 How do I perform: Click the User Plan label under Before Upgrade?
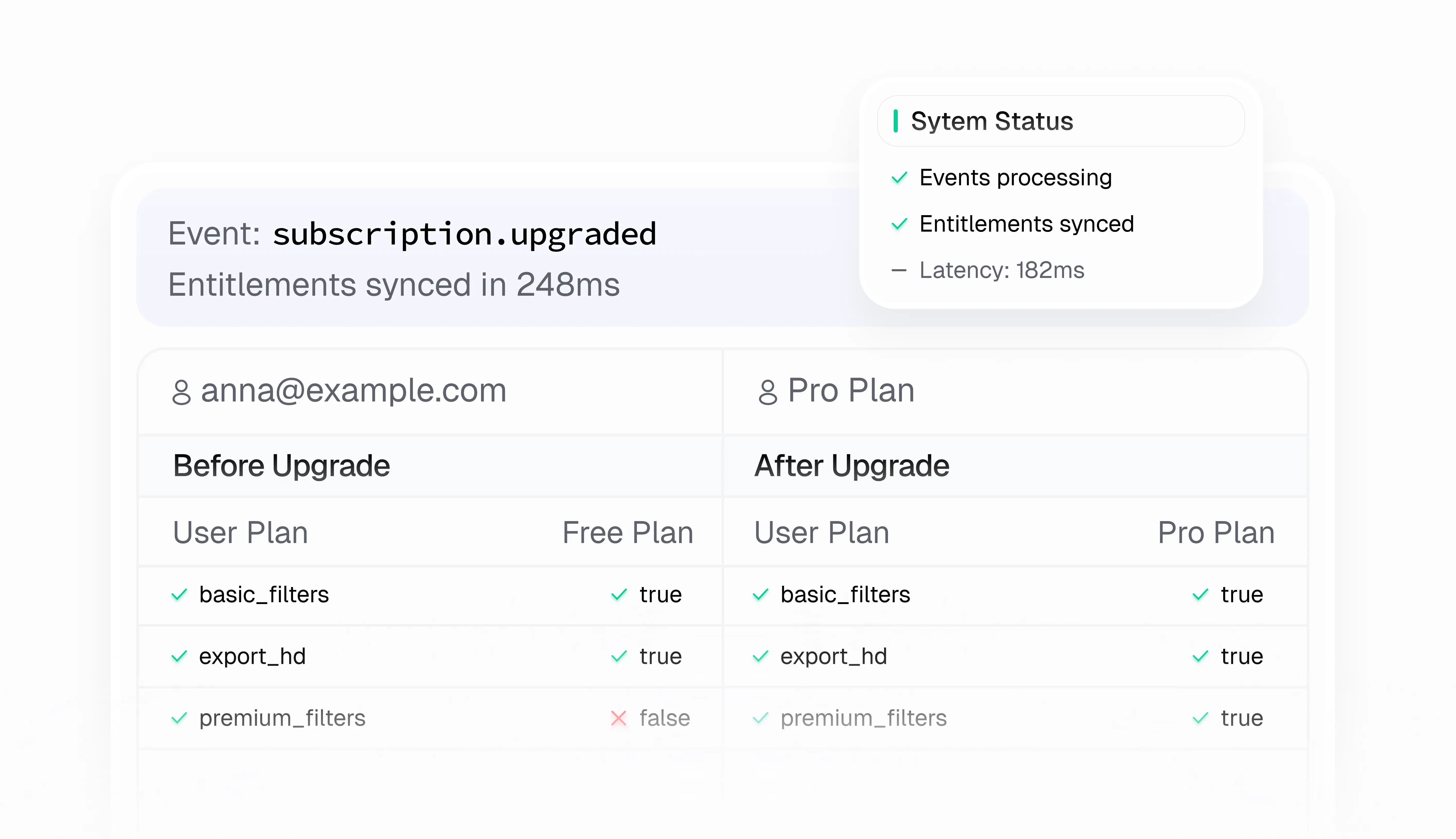(x=241, y=532)
